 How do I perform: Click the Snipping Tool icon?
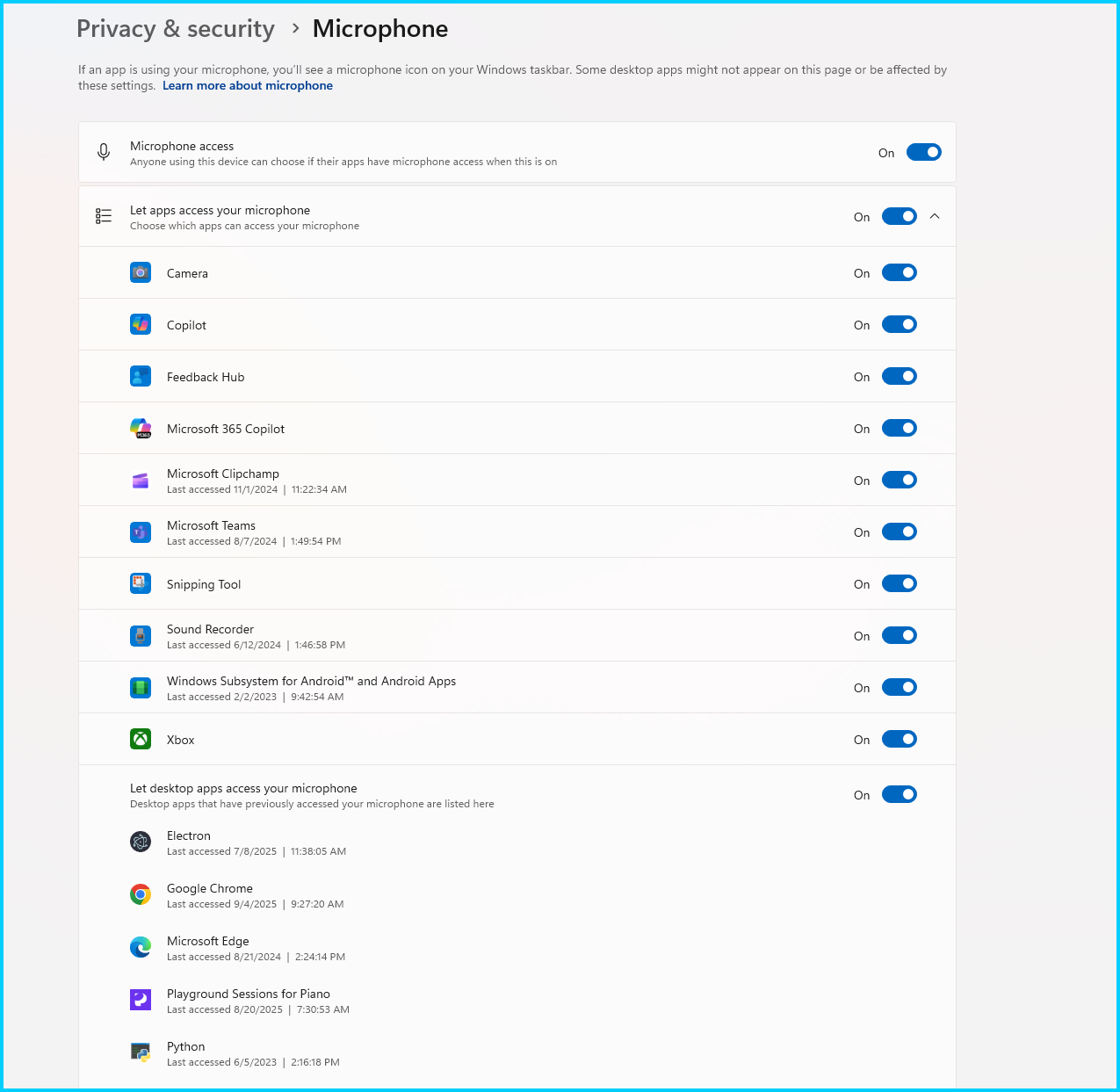141,584
